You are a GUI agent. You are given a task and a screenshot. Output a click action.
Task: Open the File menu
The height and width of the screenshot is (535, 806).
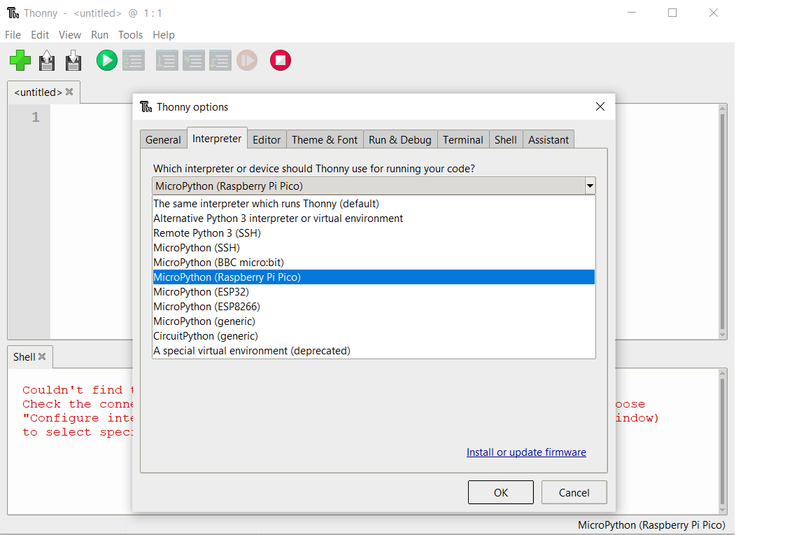[x=13, y=35]
